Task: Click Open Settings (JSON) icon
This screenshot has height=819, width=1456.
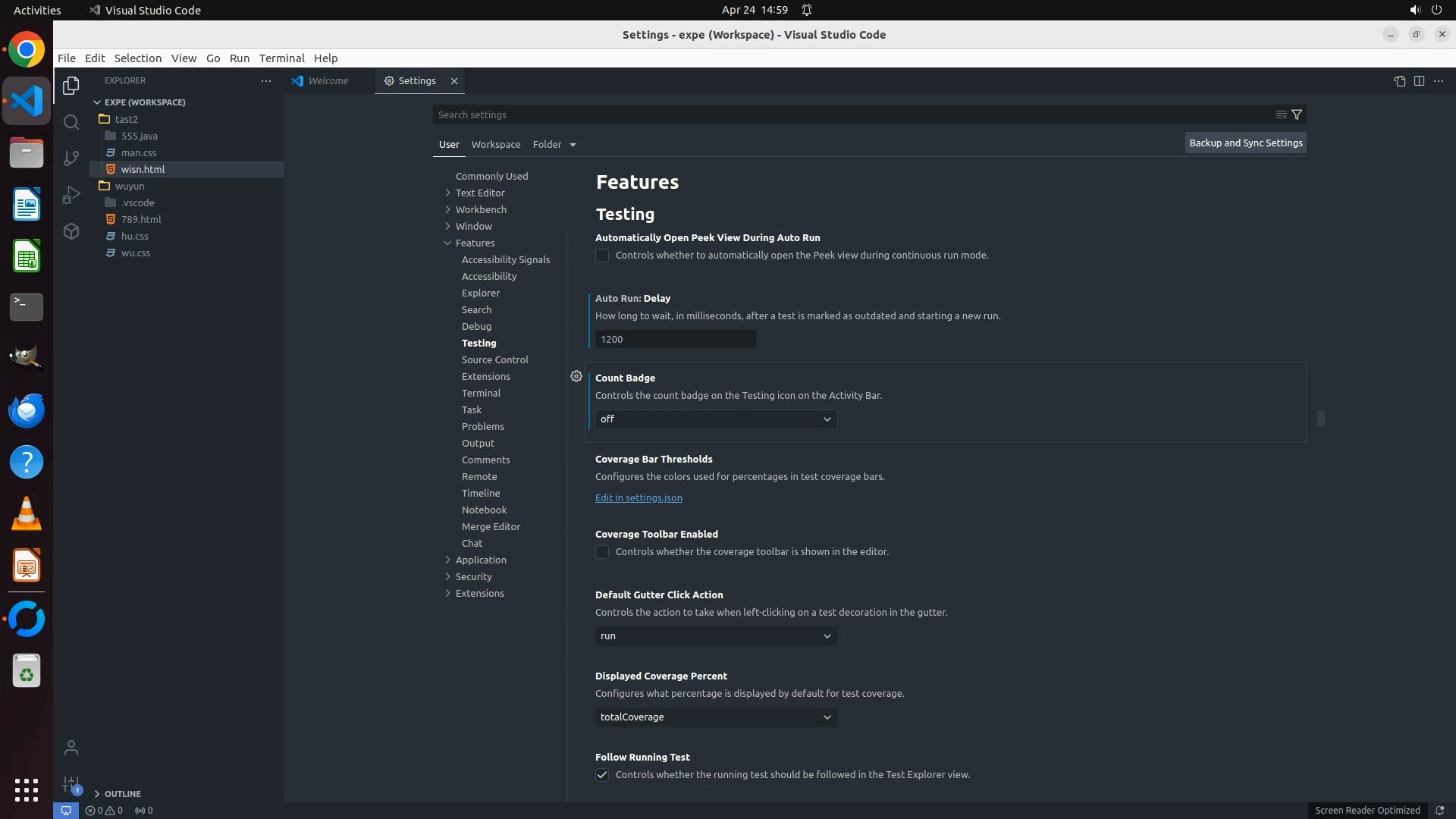Action: pyautogui.click(x=1399, y=80)
